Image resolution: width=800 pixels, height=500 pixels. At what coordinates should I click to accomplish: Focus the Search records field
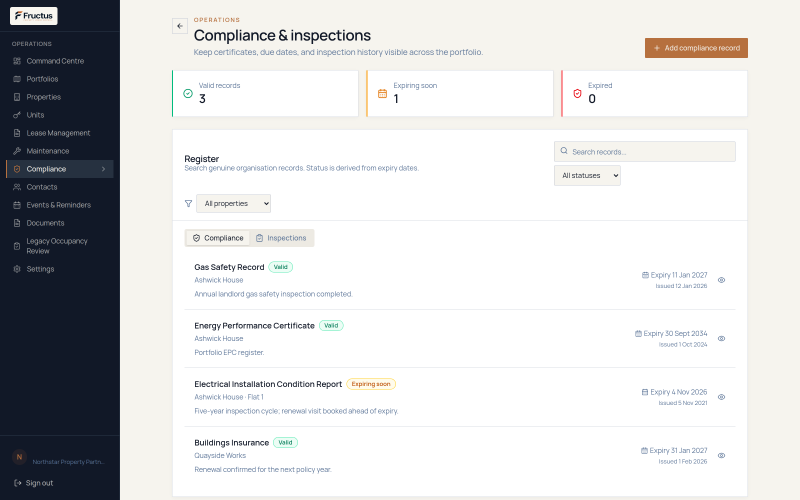pos(645,152)
